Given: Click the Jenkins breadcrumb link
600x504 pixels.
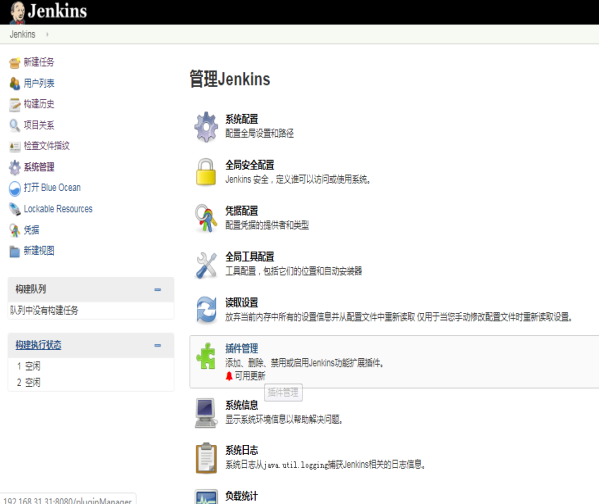Looking at the screenshot, I should tap(22, 34).
